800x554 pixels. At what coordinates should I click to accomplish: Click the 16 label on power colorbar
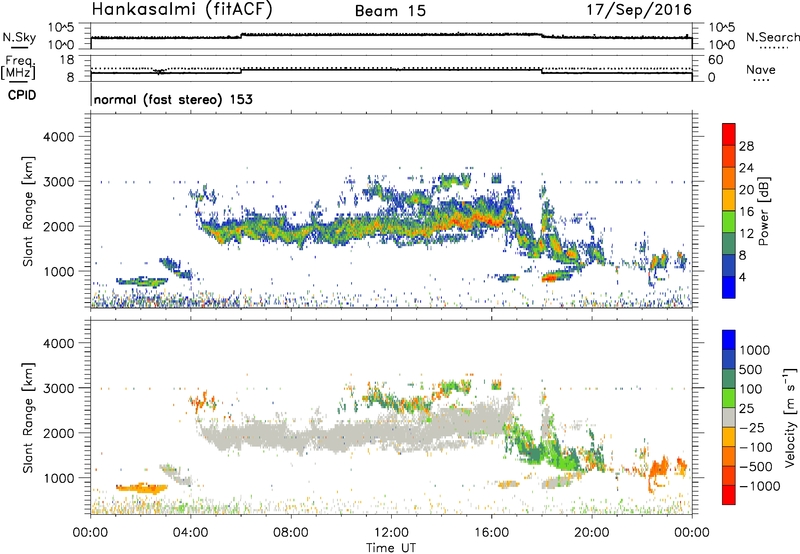click(x=746, y=212)
